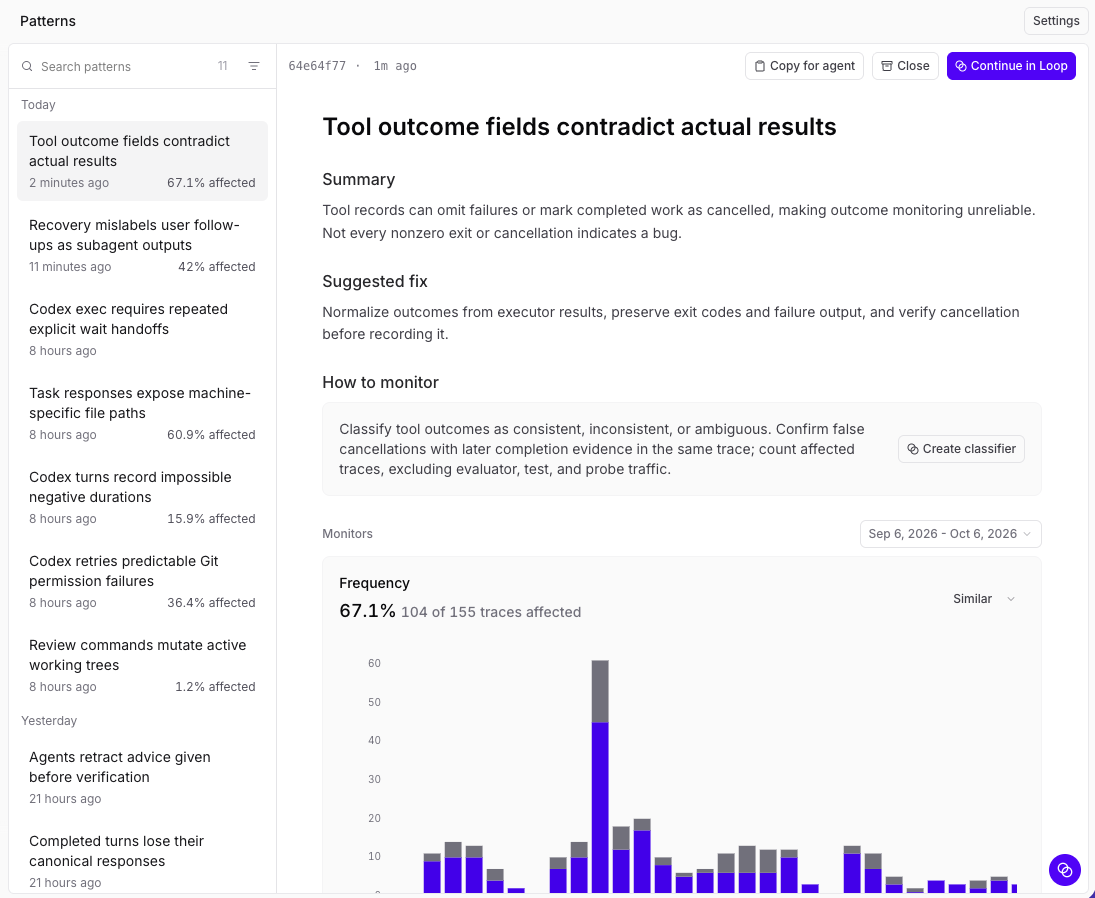Open Completed turns lose their canonical responses

pyautogui.click(x=142, y=861)
